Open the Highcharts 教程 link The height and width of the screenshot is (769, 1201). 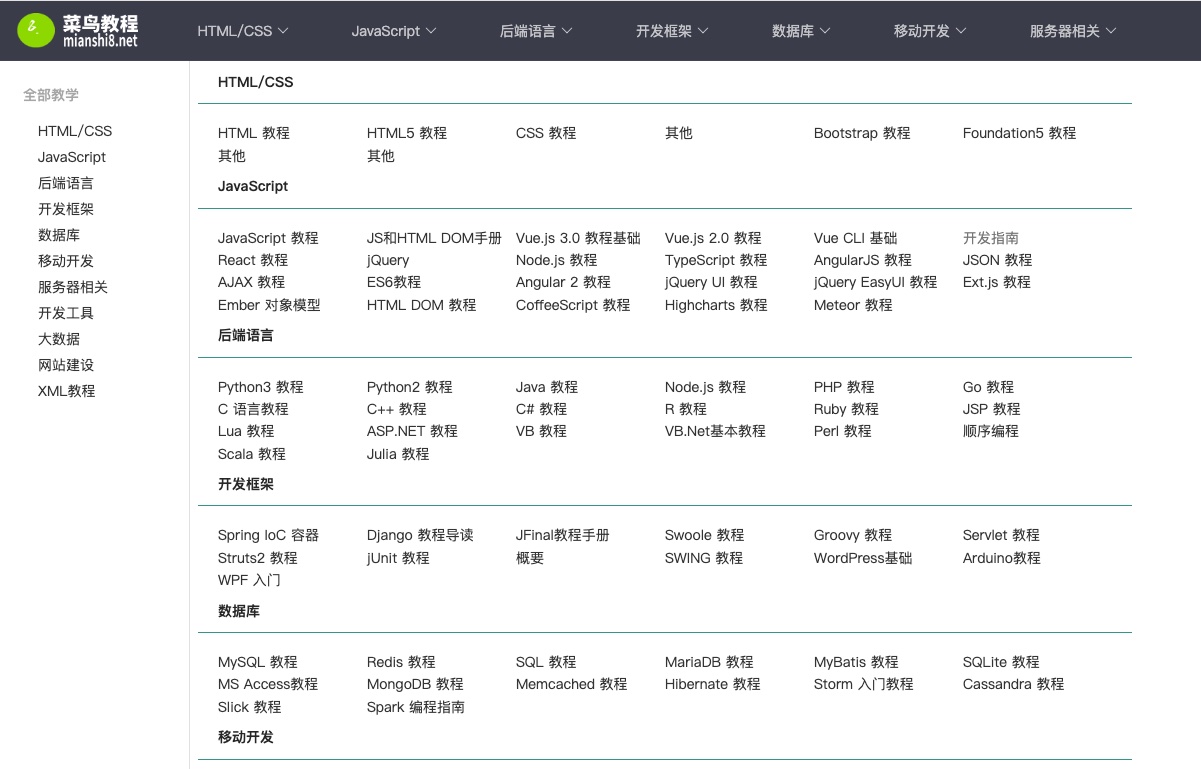[716, 305]
